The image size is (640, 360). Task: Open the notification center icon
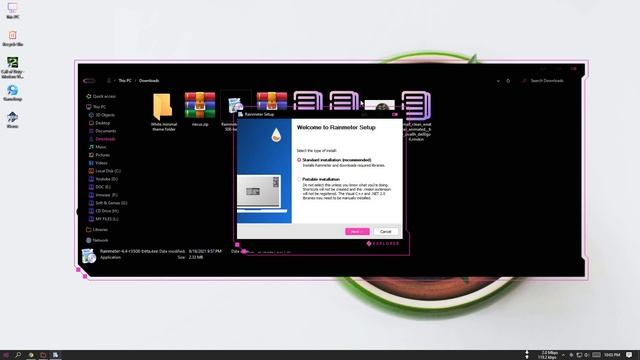click(629, 355)
